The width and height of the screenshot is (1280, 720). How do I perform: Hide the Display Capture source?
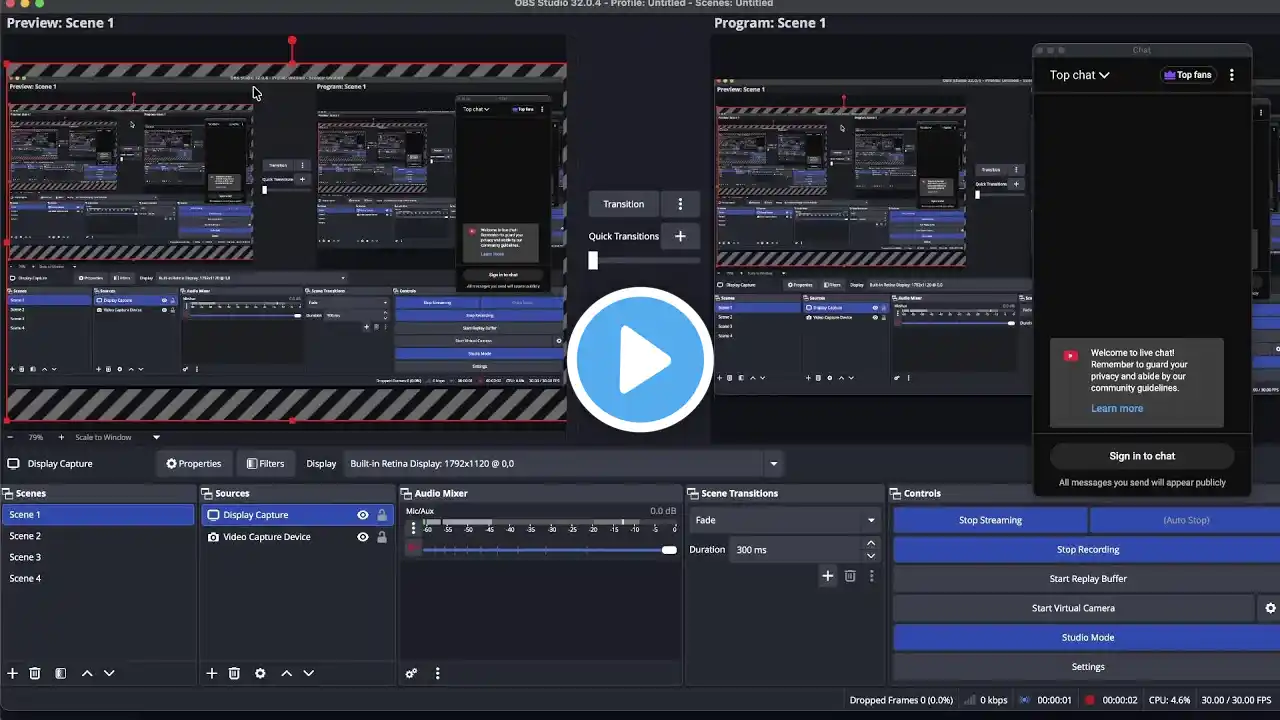click(x=363, y=515)
